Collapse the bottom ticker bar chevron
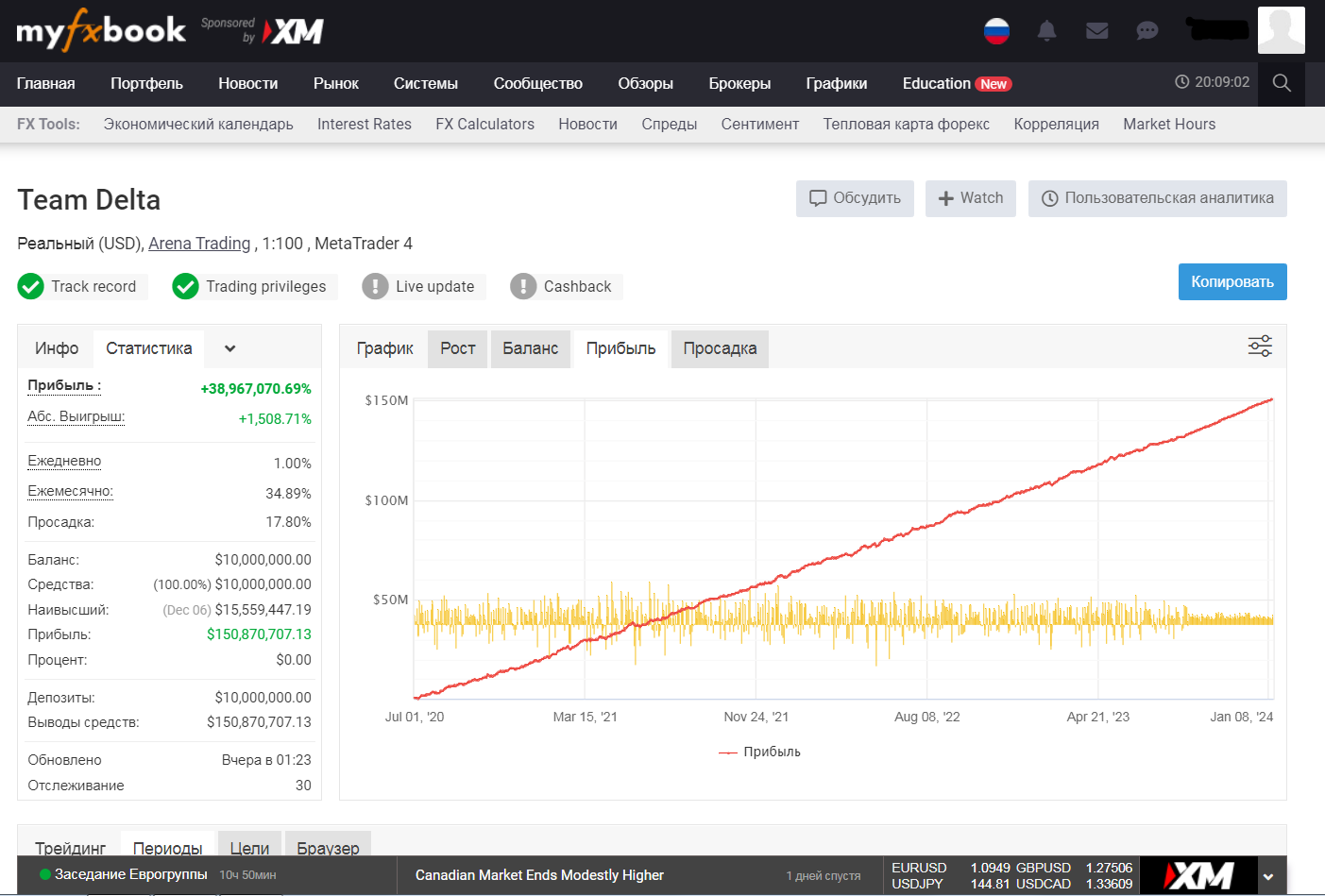The image size is (1325, 896). pyautogui.click(x=1268, y=876)
